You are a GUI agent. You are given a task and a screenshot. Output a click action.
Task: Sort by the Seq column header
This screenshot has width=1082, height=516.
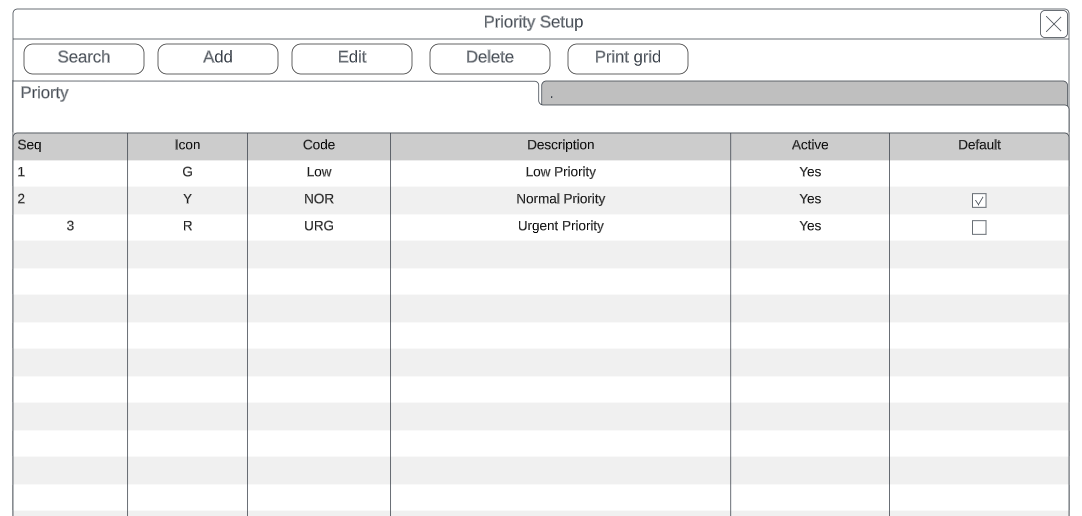pyautogui.click(x=70, y=145)
